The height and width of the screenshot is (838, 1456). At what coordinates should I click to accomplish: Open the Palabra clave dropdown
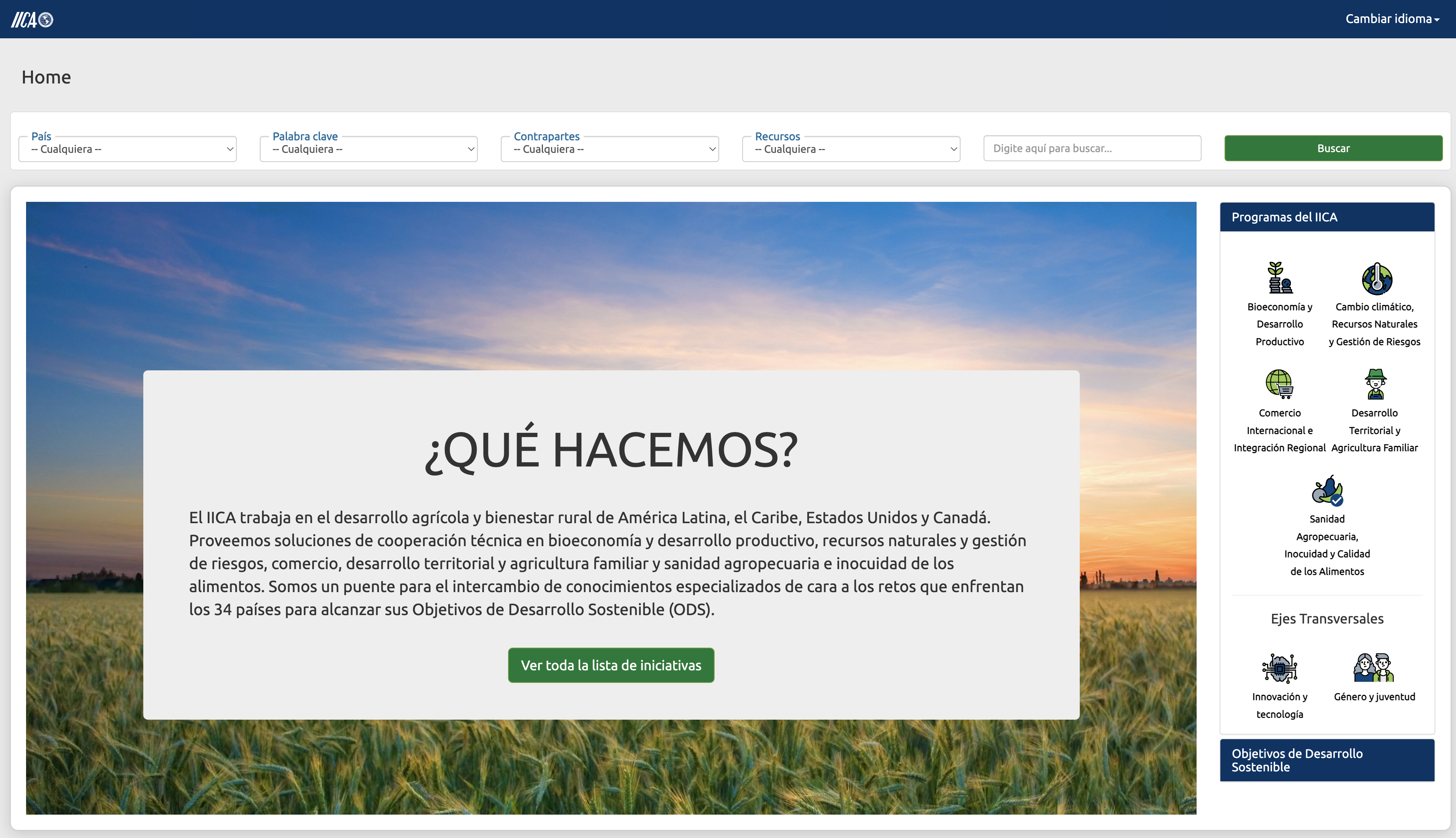pos(369,149)
